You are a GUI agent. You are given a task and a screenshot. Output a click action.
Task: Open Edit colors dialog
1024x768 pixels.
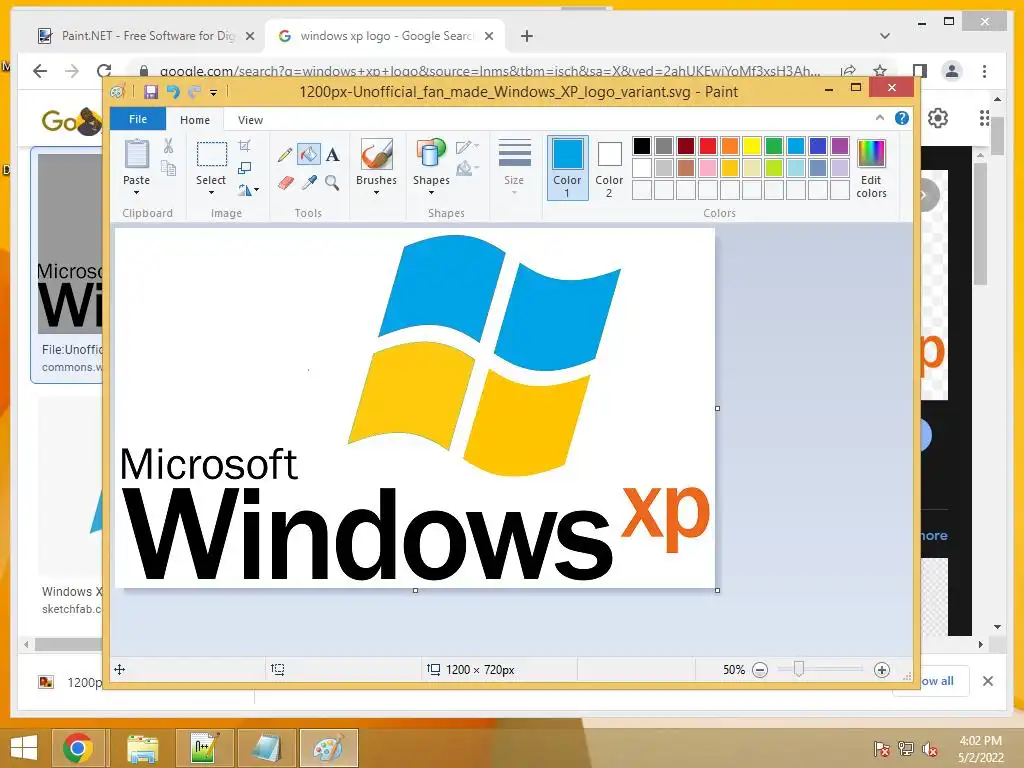871,168
